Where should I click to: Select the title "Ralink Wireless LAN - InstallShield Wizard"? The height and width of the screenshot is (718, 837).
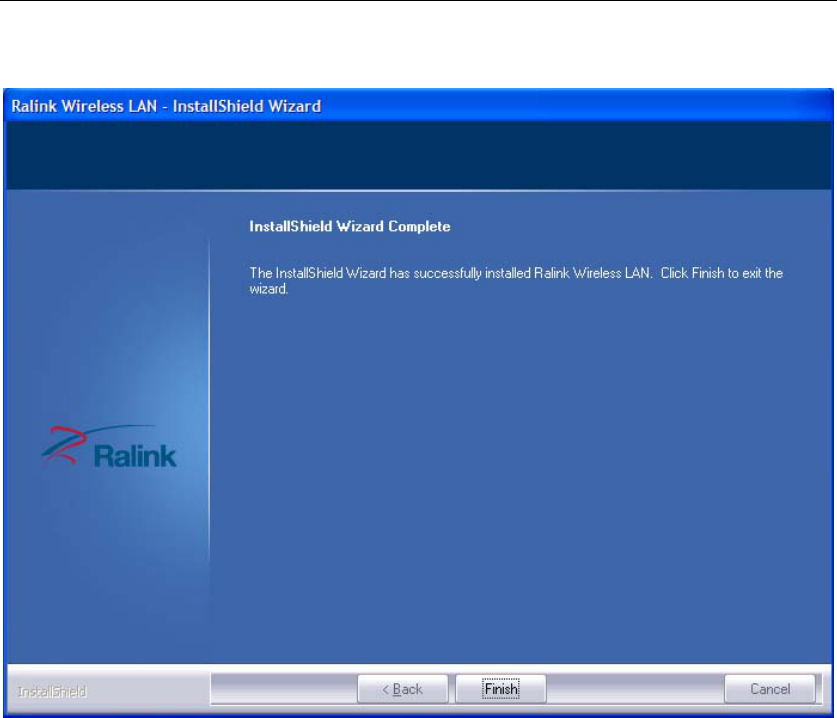[x=166, y=106]
